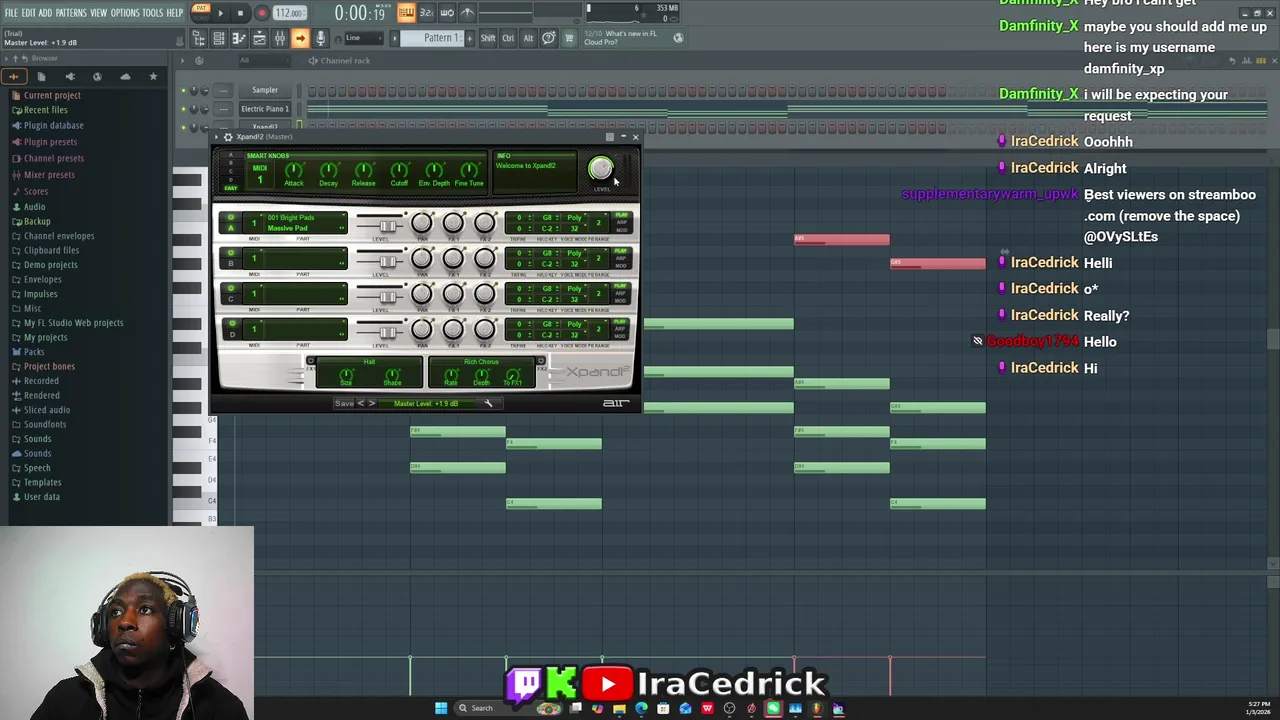Turn the Xpand!2 Attack smart knob
This screenshot has height=720, width=1280.
[x=294, y=170]
